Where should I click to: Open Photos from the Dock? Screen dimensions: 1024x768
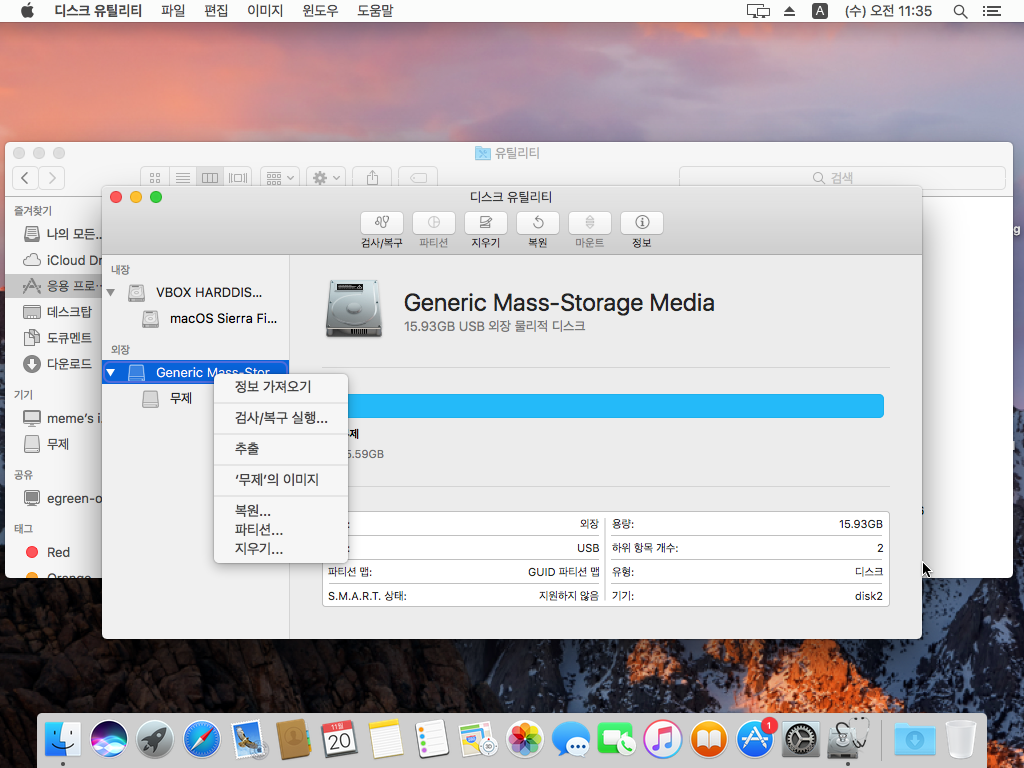[524, 739]
